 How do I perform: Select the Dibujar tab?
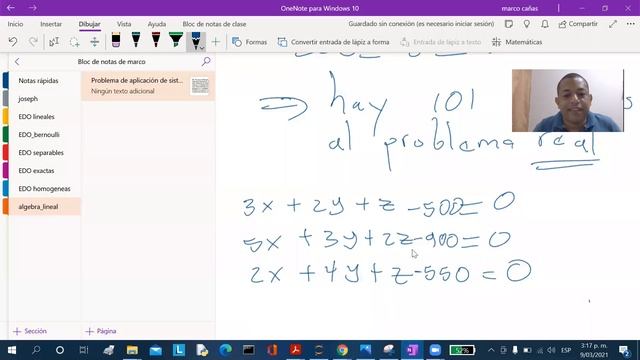click(x=89, y=24)
